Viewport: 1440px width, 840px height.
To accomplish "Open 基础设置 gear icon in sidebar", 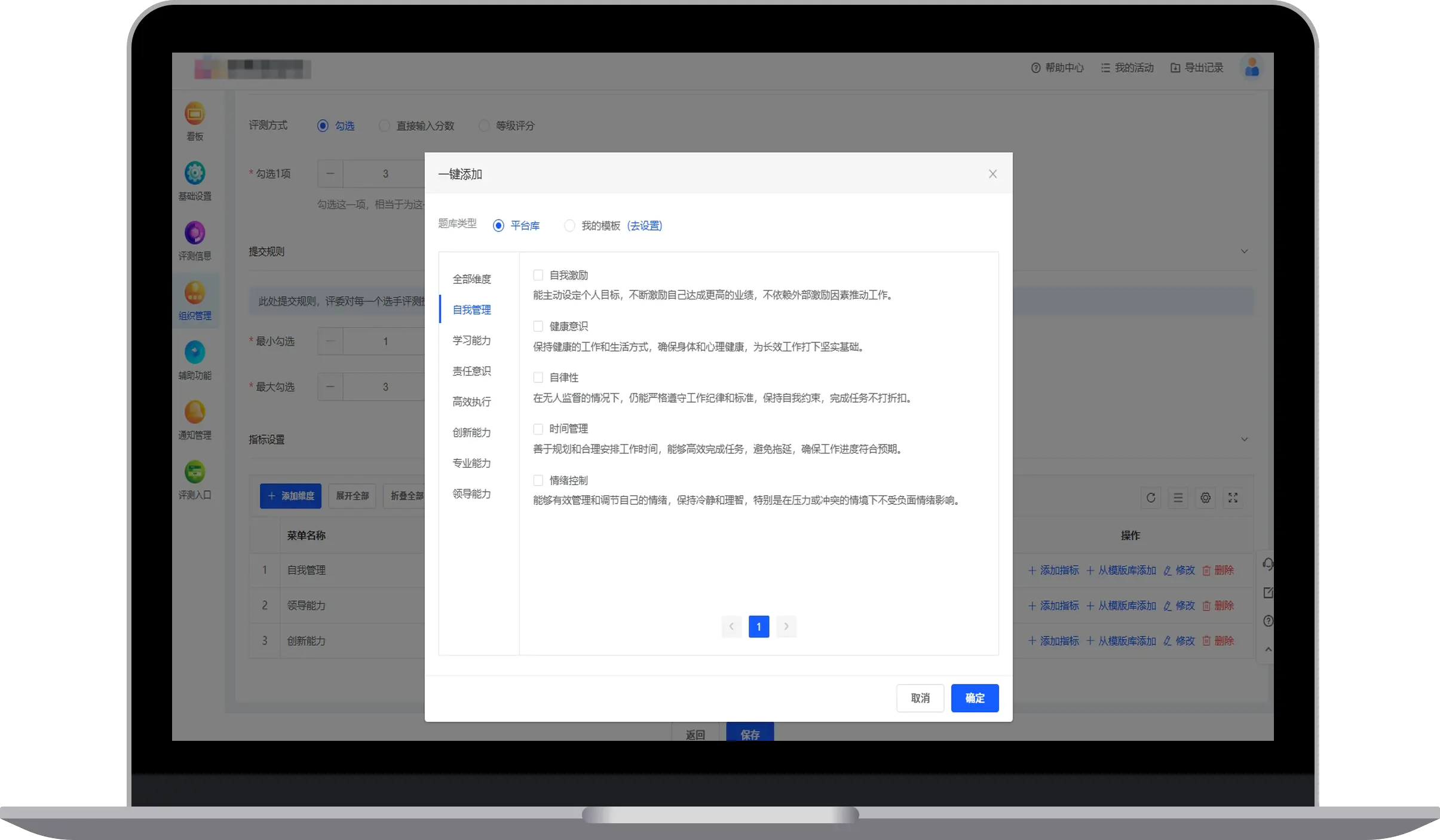I will pyautogui.click(x=194, y=173).
